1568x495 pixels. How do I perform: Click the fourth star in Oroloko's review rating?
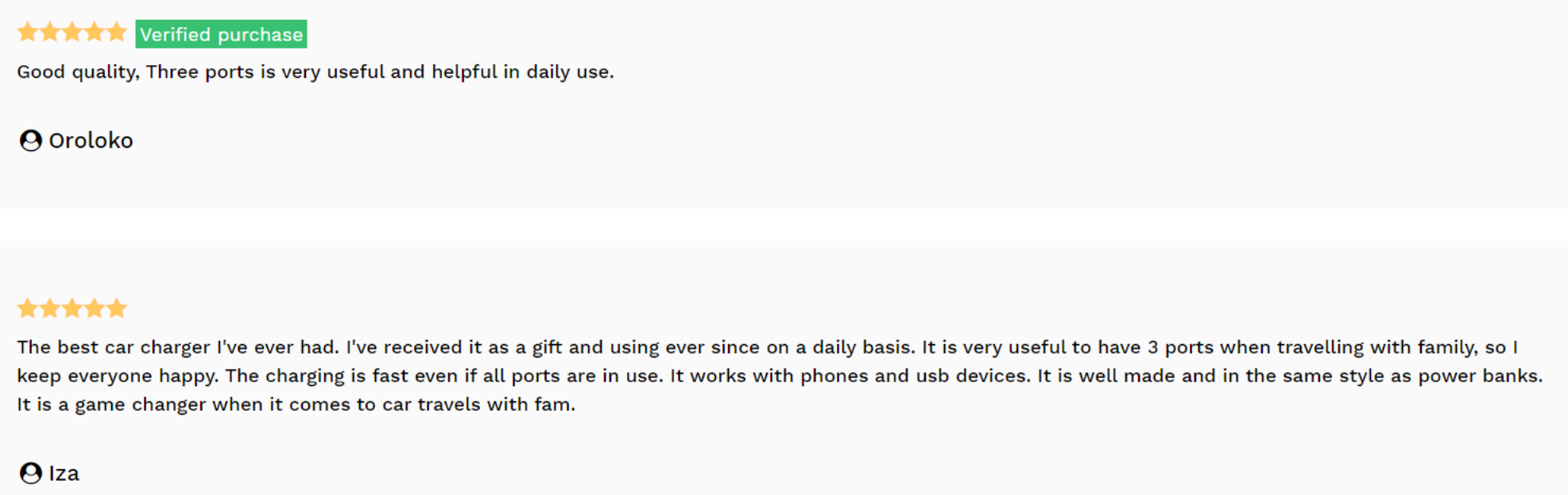pos(95,32)
